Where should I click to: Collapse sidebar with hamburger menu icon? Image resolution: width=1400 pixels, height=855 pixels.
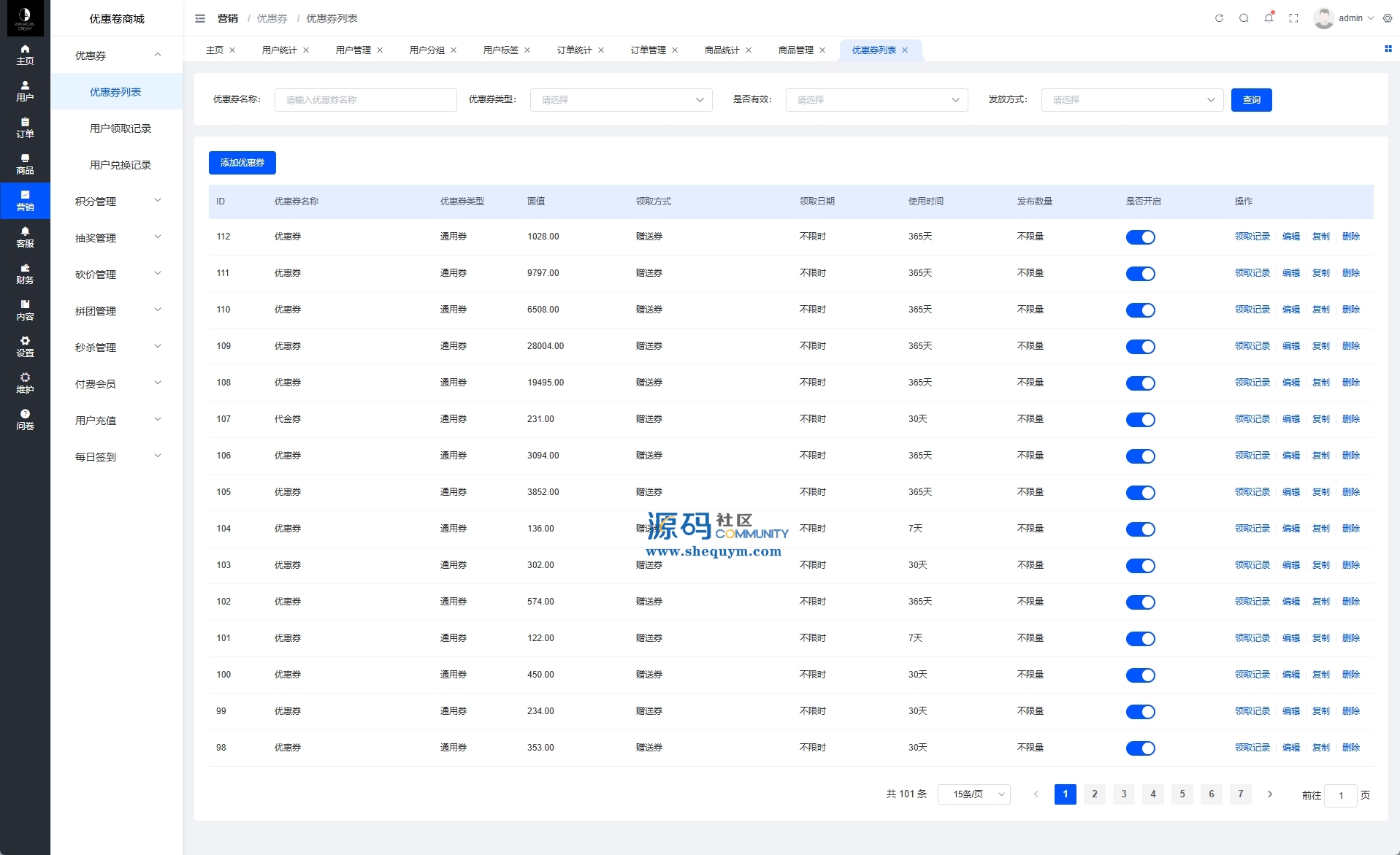pos(200,18)
